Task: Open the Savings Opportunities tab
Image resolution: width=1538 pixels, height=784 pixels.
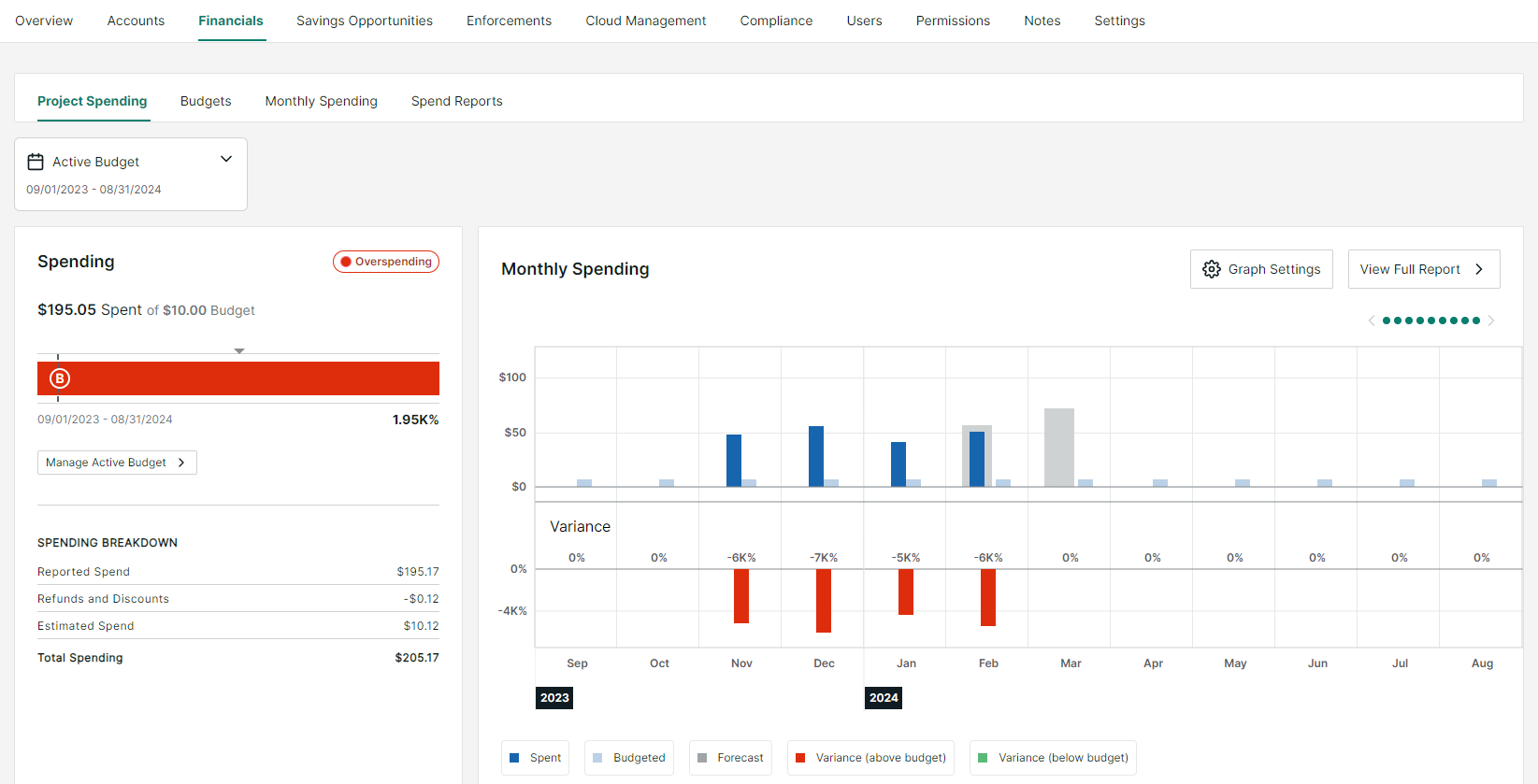Action: coord(365,21)
